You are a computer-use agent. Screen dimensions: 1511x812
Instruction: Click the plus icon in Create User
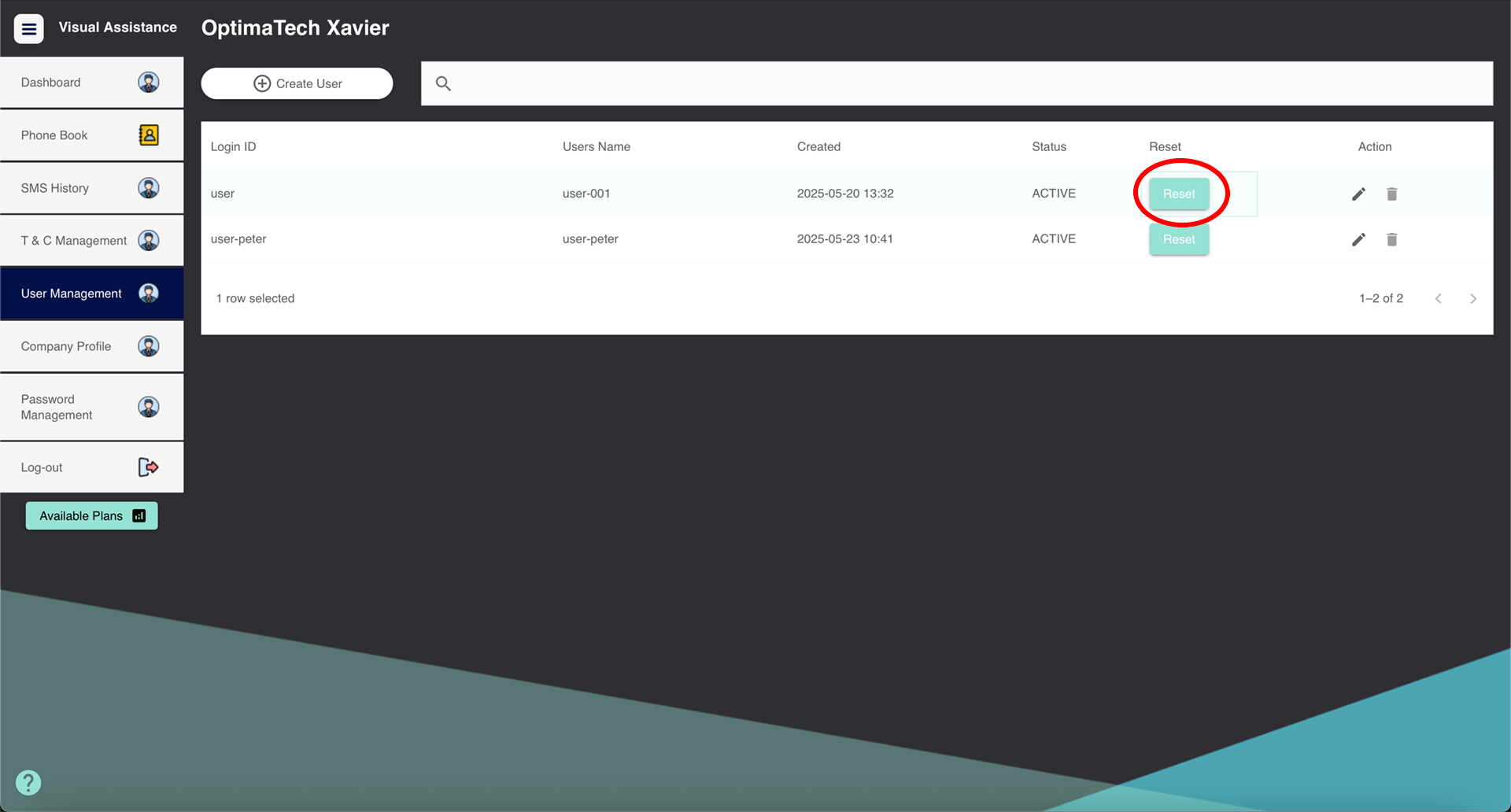point(262,83)
